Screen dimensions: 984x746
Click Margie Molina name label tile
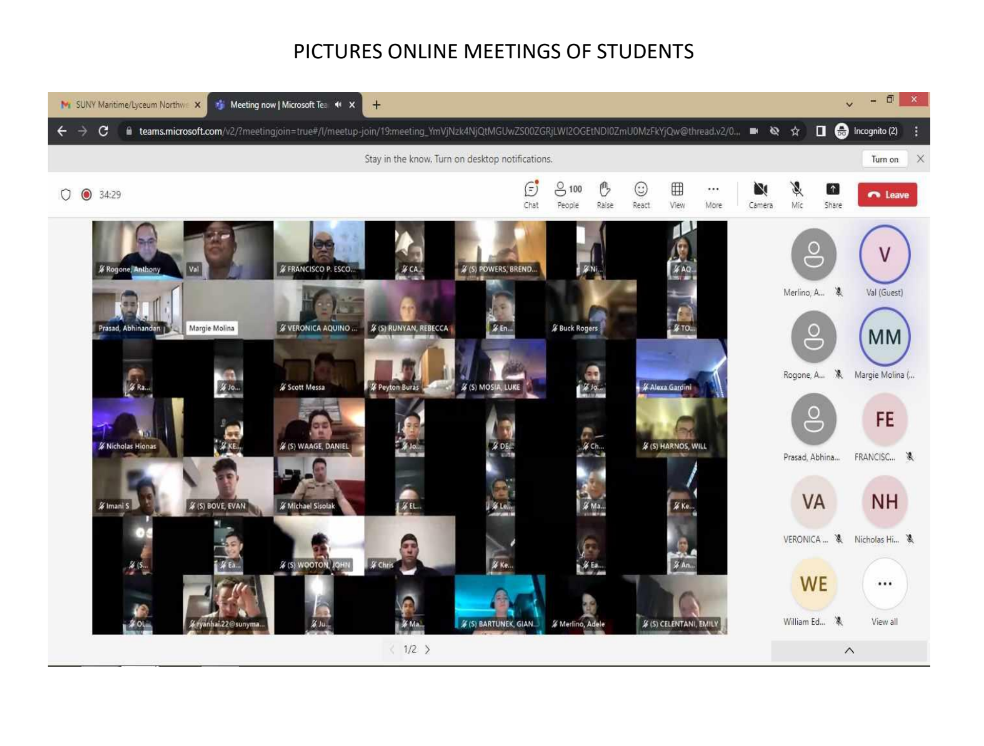coord(211,328)
